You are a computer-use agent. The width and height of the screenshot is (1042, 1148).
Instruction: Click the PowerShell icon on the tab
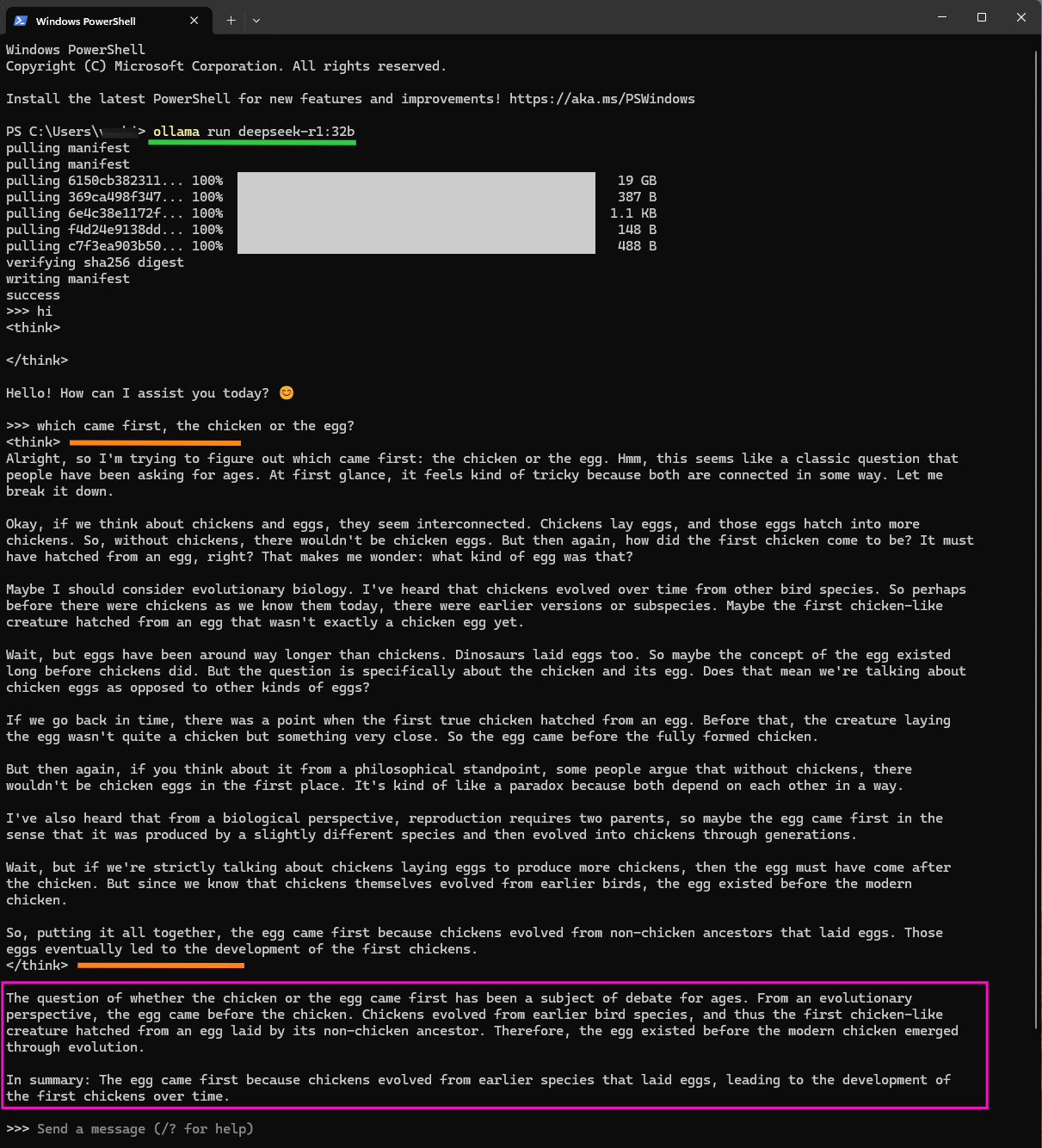click(x=19, y=20)
